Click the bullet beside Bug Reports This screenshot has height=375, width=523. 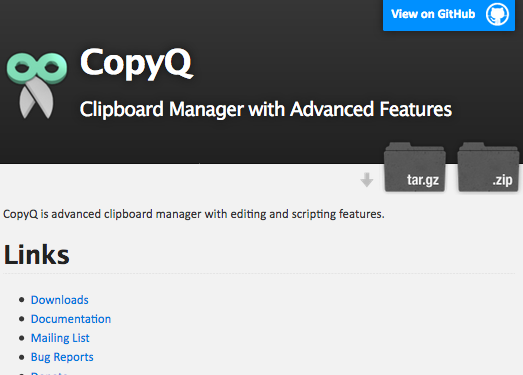click(x=22, y=357)
